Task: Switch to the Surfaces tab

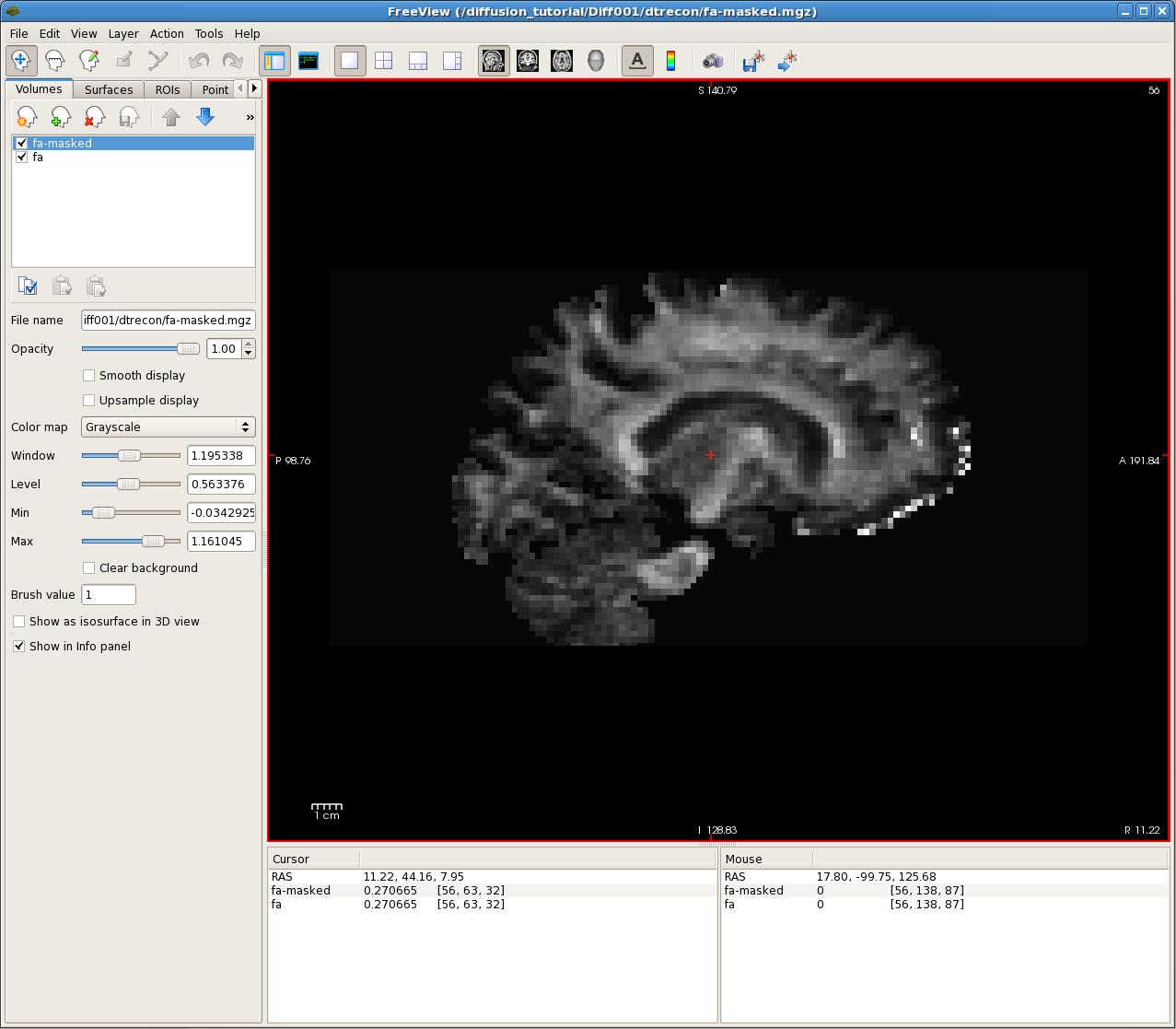Action: coord(109,89)
